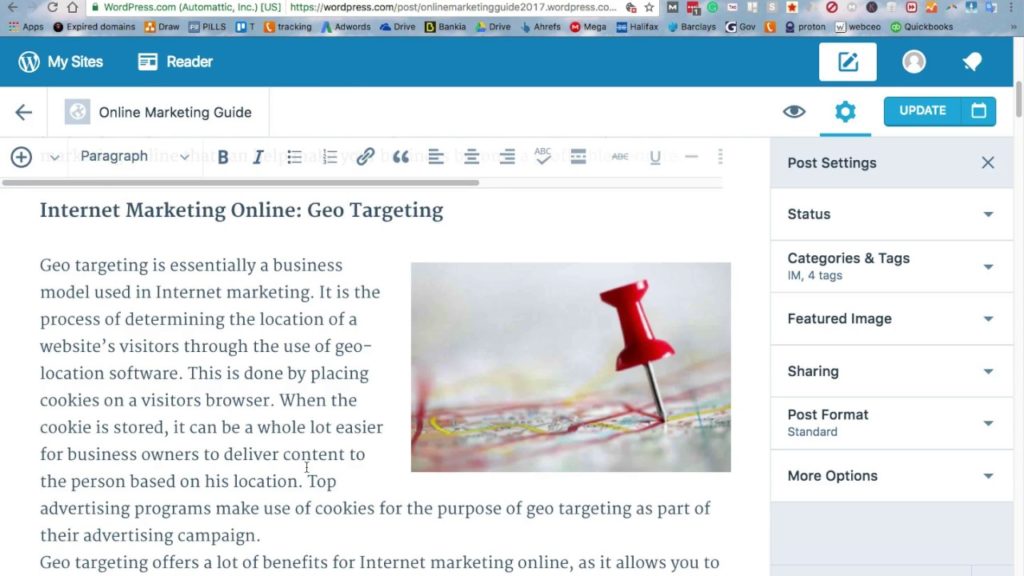This screenshot has height=576, width=1024.
Task: Expand the Status section
Action: point(891,214)
